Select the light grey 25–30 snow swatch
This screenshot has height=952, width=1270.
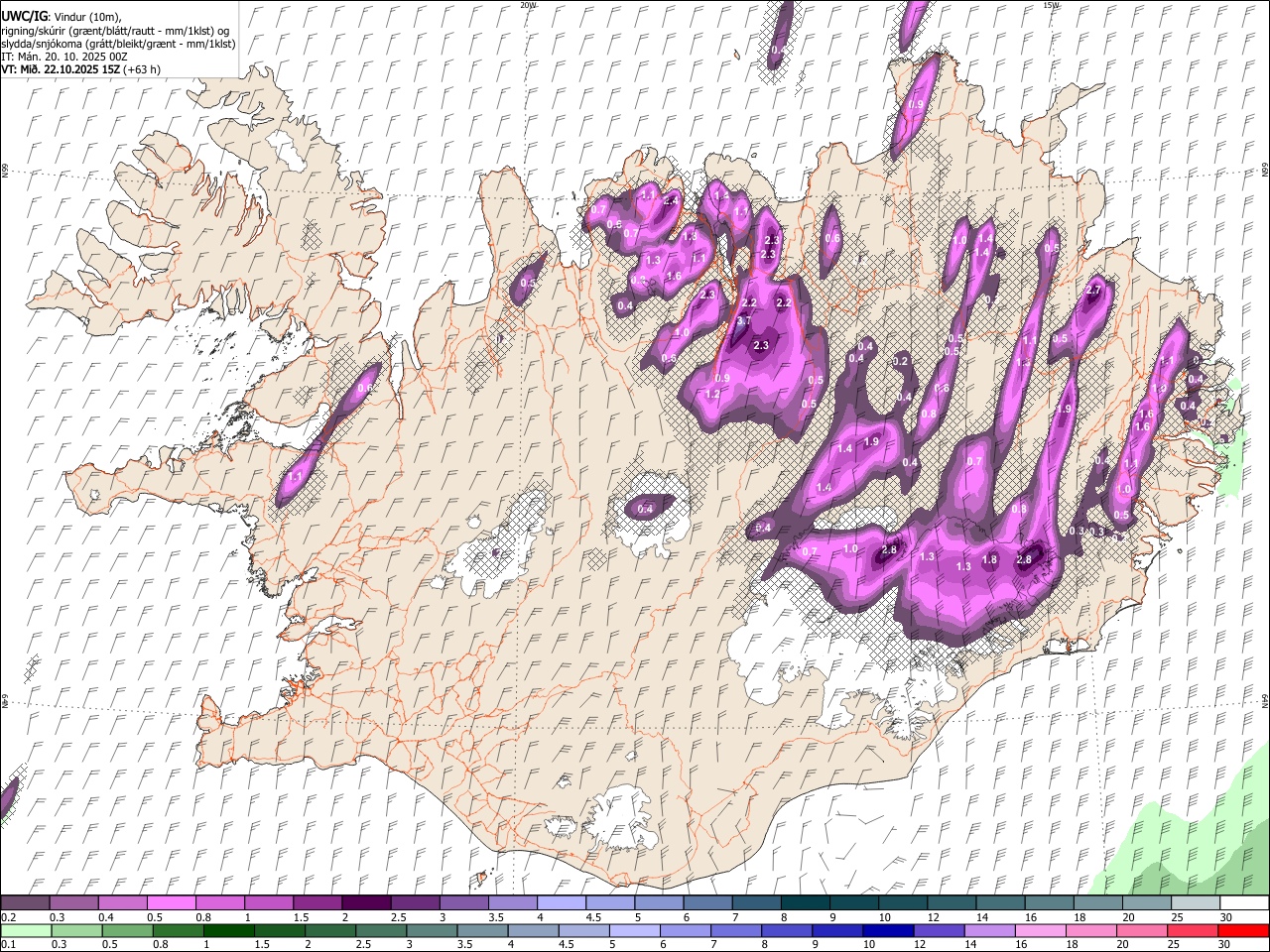tap(1195, 902)
